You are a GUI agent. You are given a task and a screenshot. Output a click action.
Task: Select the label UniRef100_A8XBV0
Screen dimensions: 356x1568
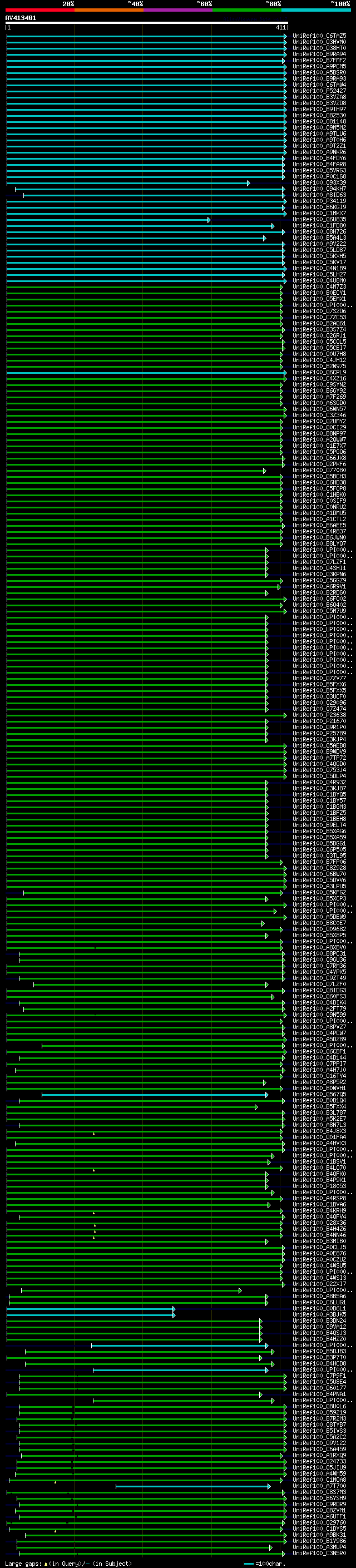319,947
